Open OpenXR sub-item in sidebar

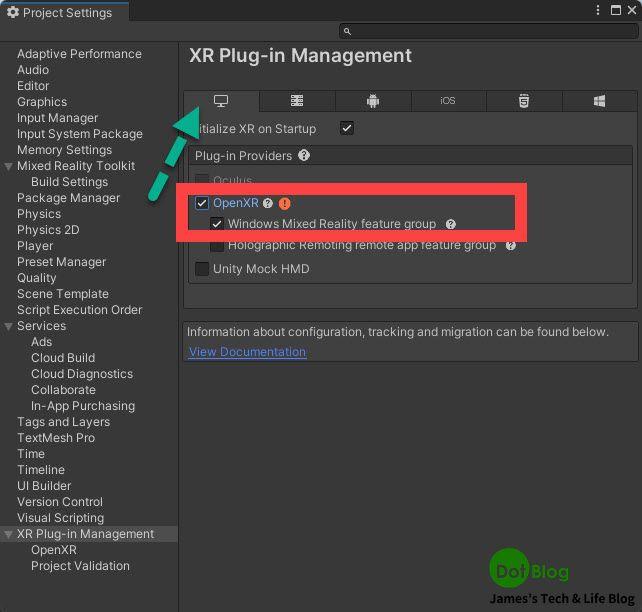(x=54, y=550)
